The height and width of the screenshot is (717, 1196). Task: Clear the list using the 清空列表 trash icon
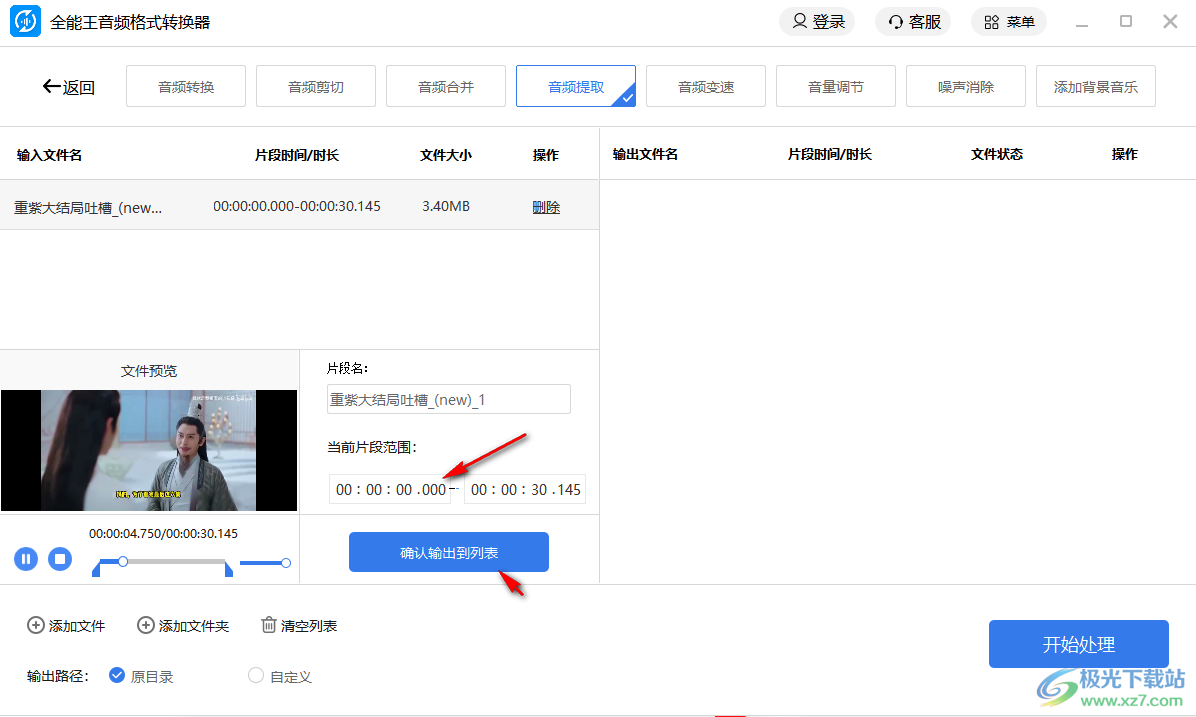pos(268,625)
